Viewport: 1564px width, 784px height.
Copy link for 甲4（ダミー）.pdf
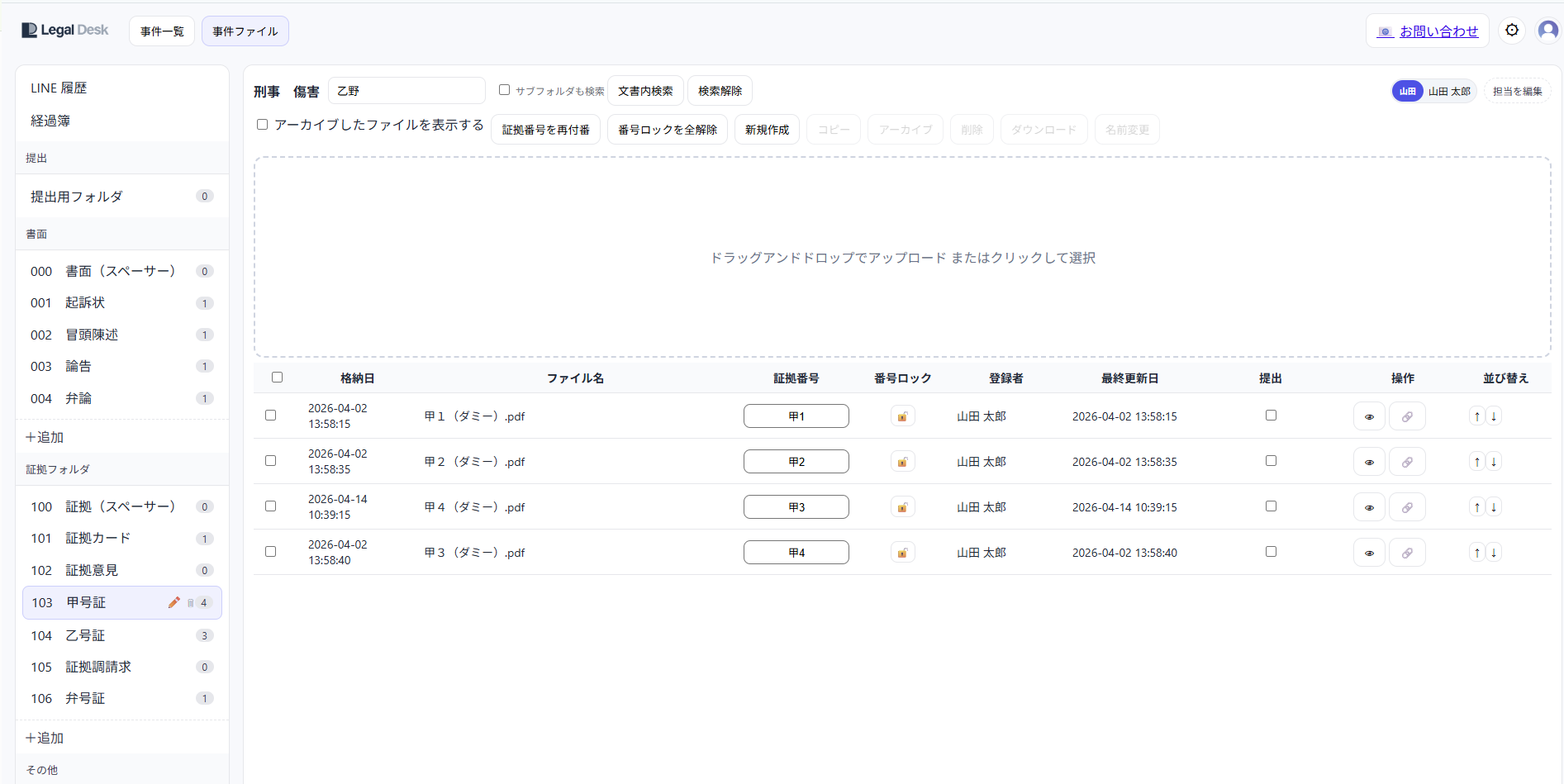point(1407,507)
